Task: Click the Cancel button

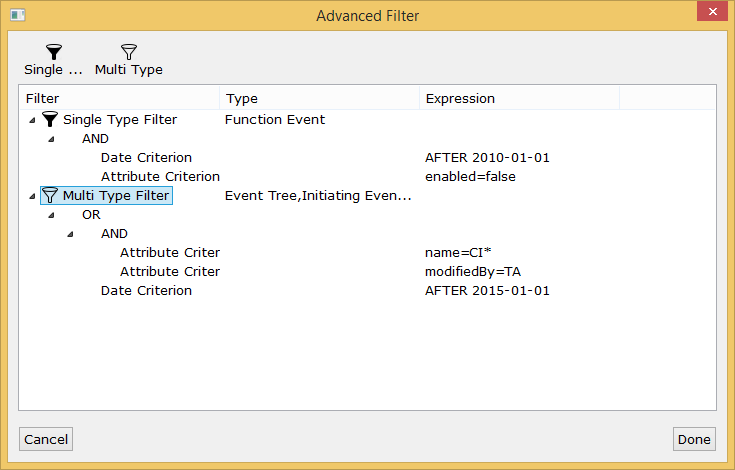Action: click(46, 439)
